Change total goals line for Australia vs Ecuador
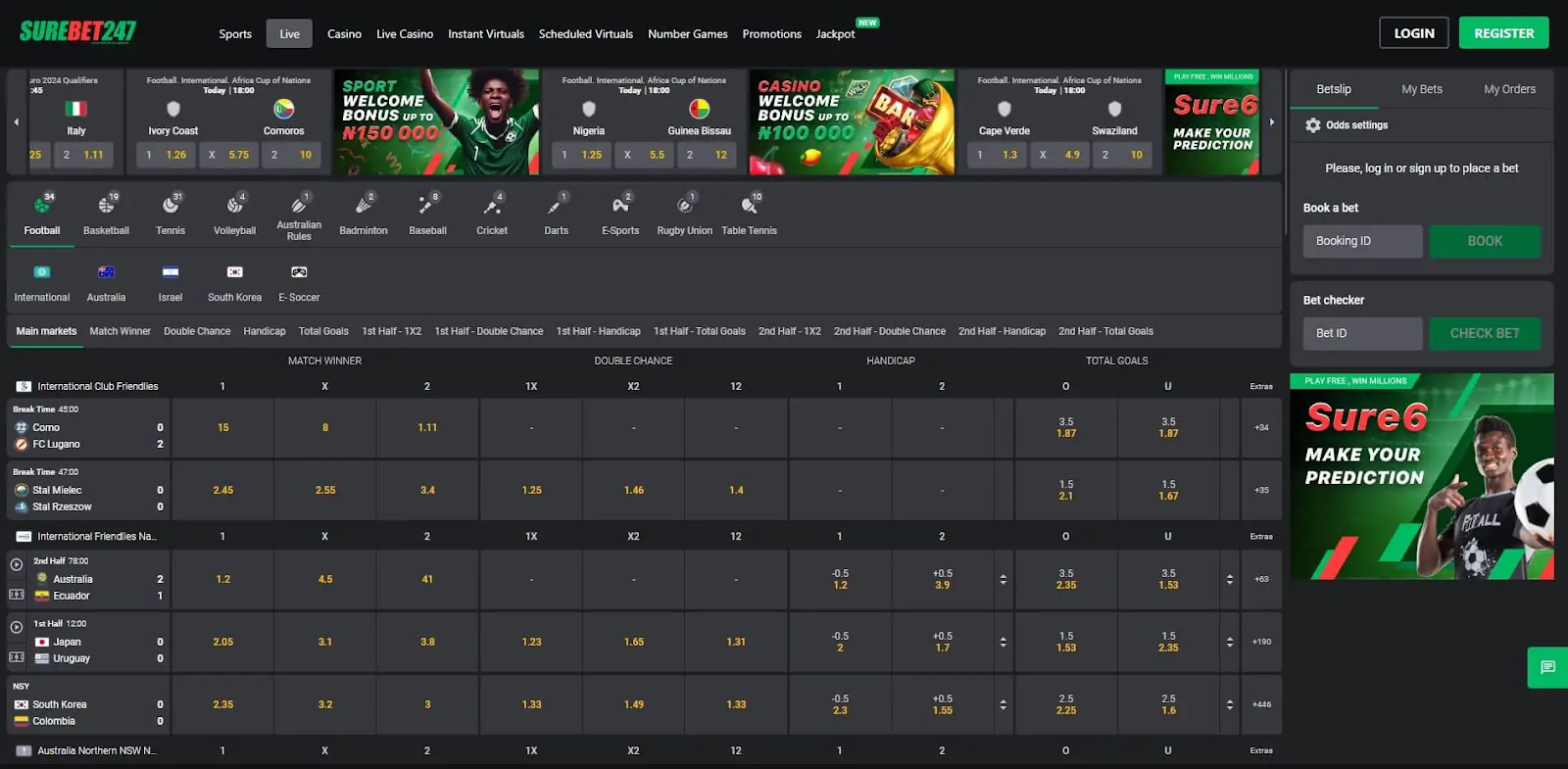The width and height of the screenshot is (1568, 769). (x=1230, y=580)
